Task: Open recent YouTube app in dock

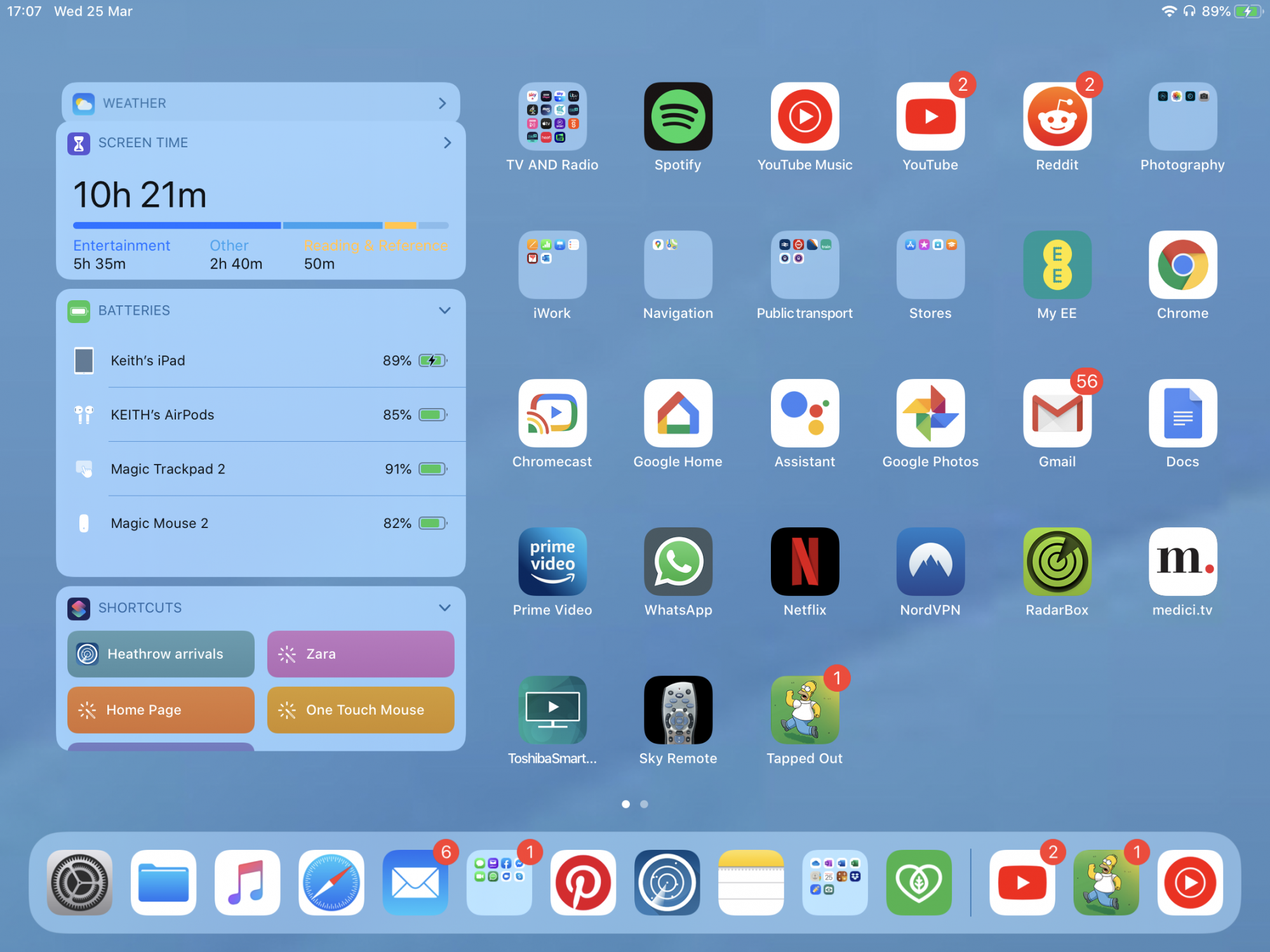Action: (1022, 883)
